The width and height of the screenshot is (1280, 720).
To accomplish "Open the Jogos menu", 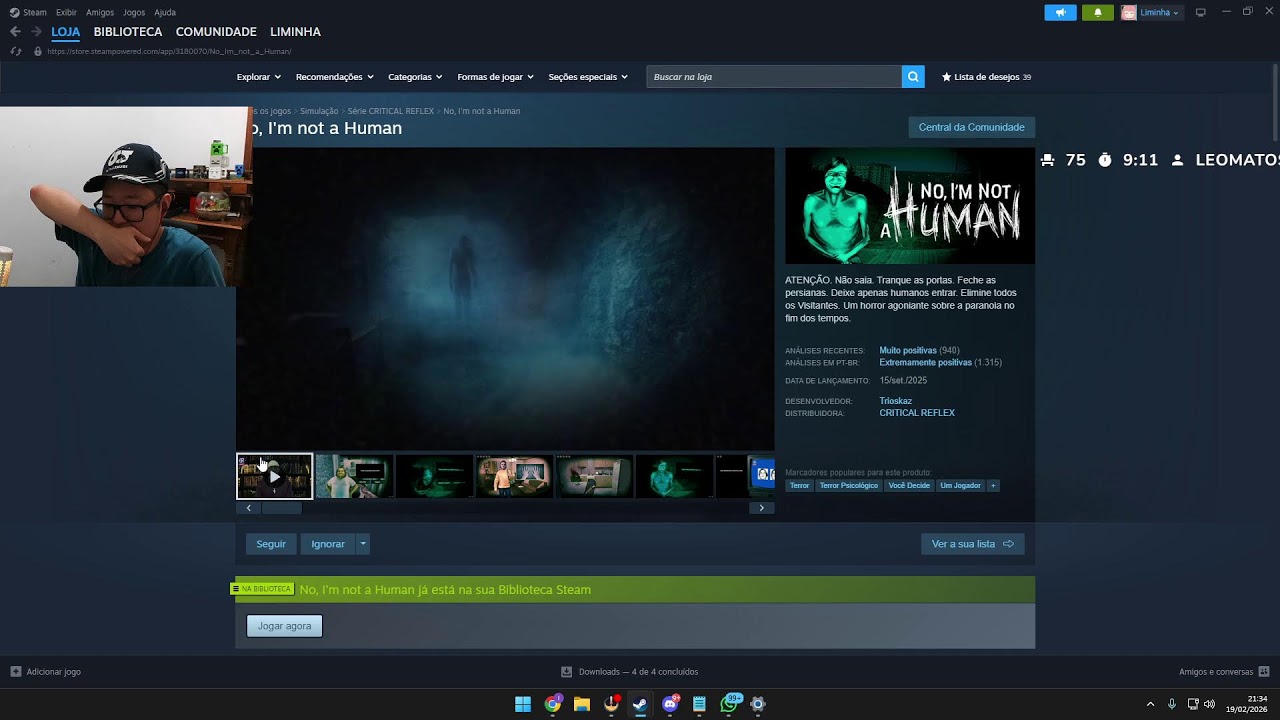I will coord(134,13).
